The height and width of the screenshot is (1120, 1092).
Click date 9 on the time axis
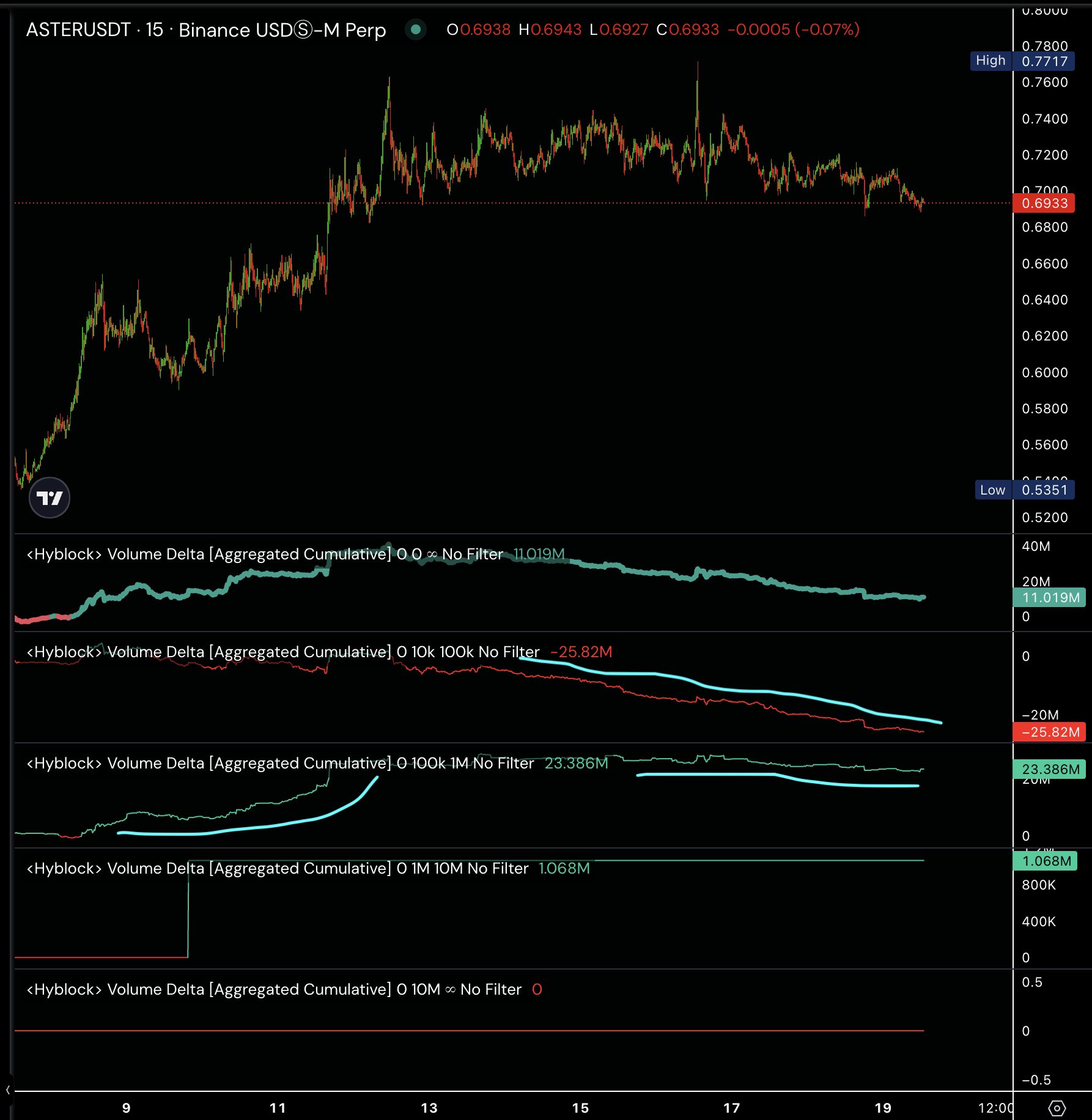tap(126, 1108)
